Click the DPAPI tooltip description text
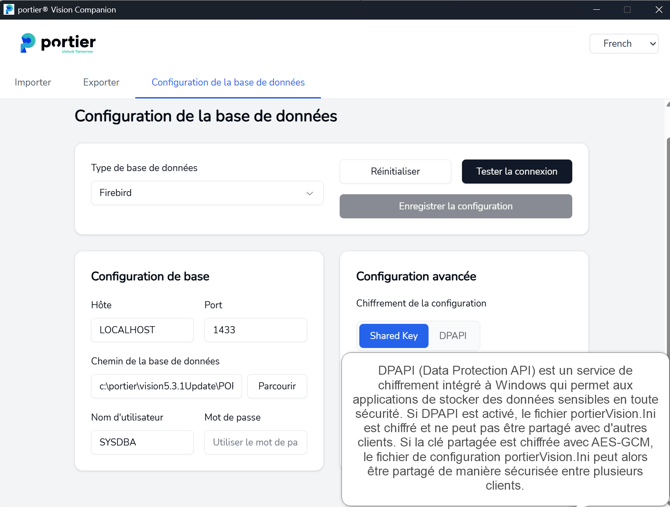The height and width of the screenshot is (507, 670). (505, 428)
